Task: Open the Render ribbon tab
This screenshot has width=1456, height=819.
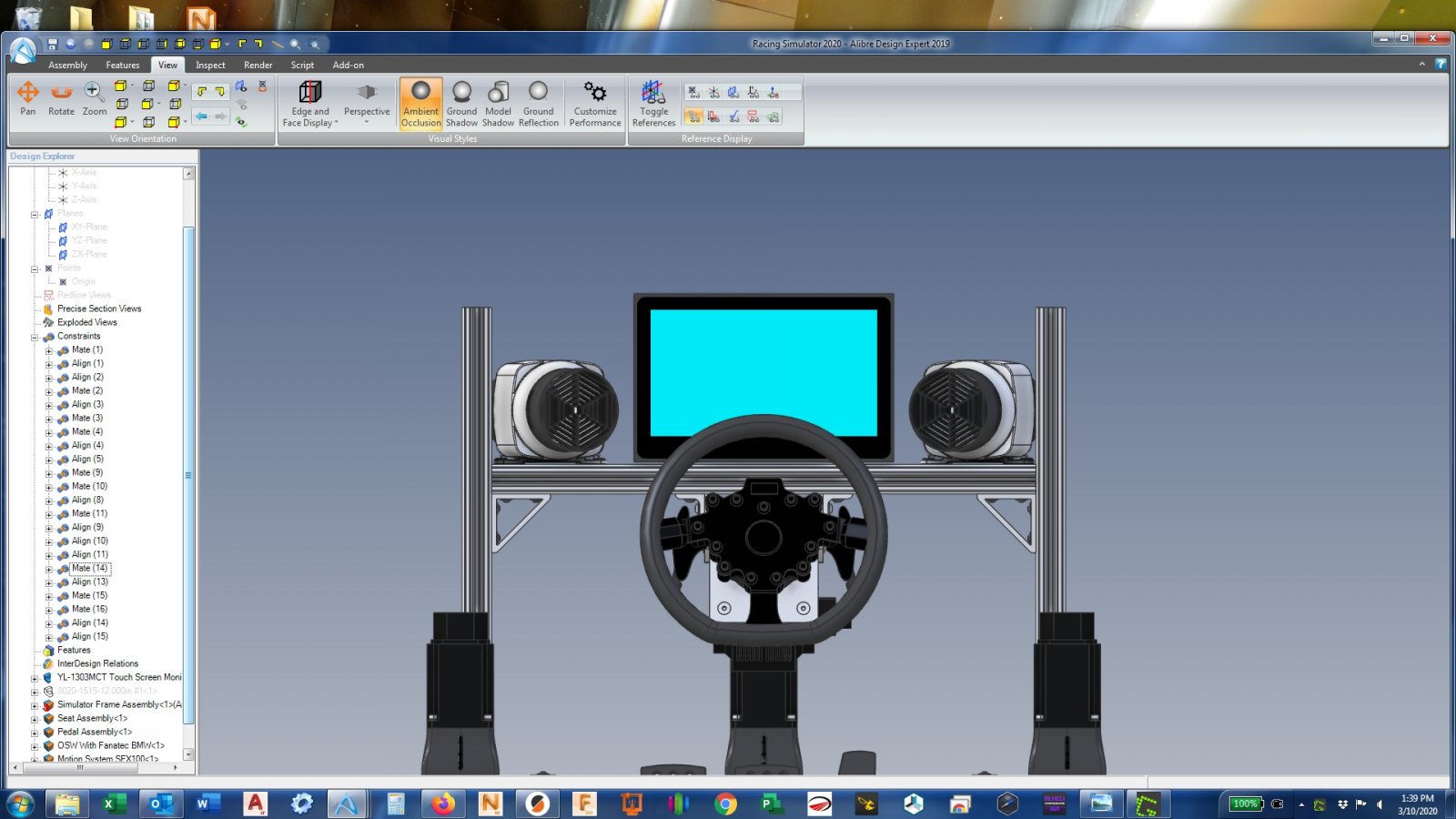Action: pyautogui.click(x=258, y=66)
